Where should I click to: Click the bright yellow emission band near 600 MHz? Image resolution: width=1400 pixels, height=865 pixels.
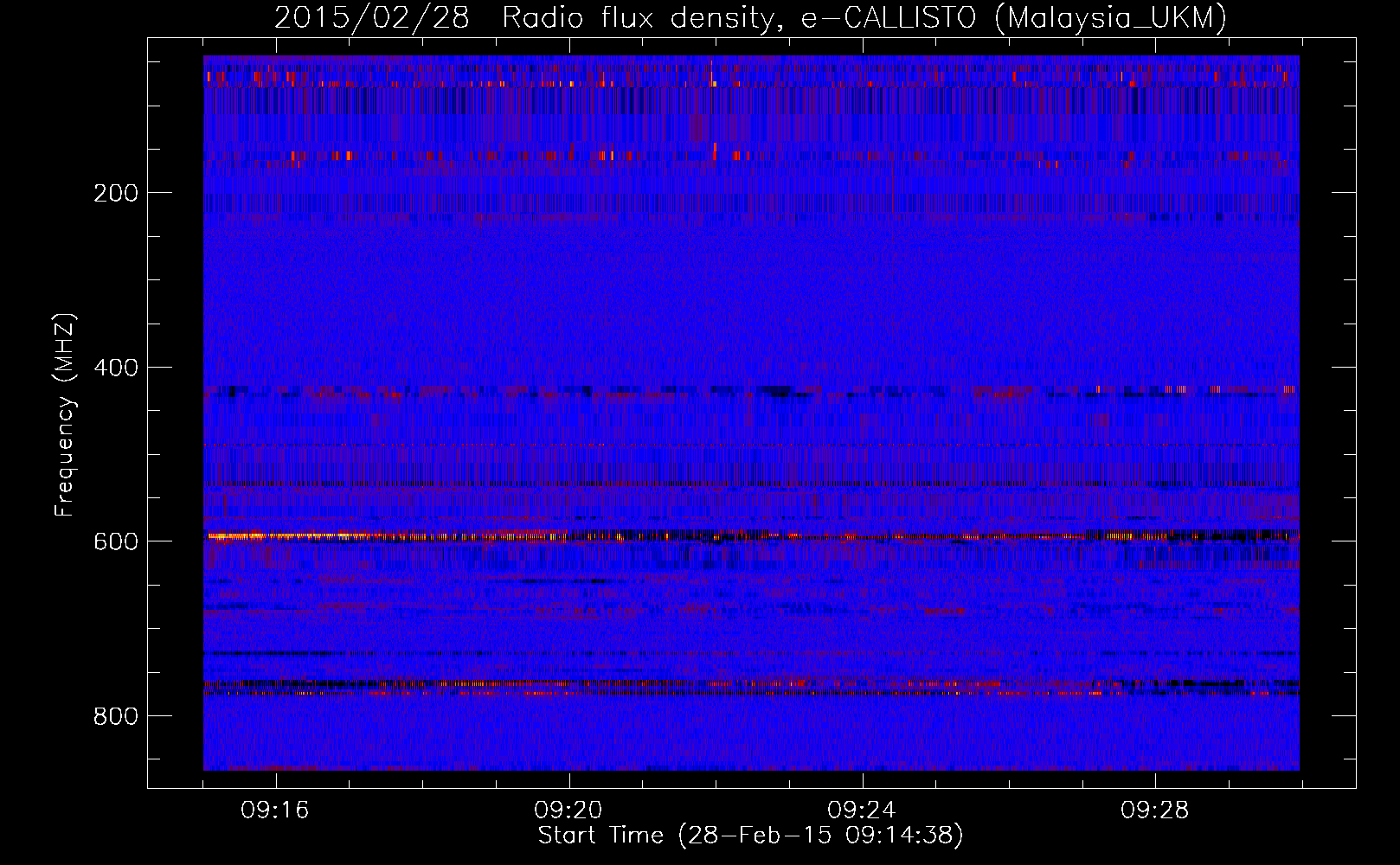(x=294, y=536)
